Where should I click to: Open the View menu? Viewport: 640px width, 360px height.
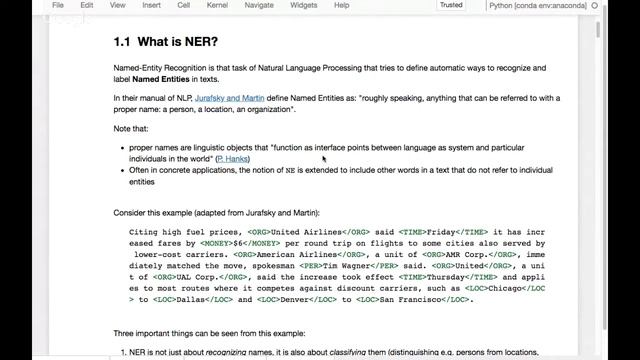tap(118, 5)
